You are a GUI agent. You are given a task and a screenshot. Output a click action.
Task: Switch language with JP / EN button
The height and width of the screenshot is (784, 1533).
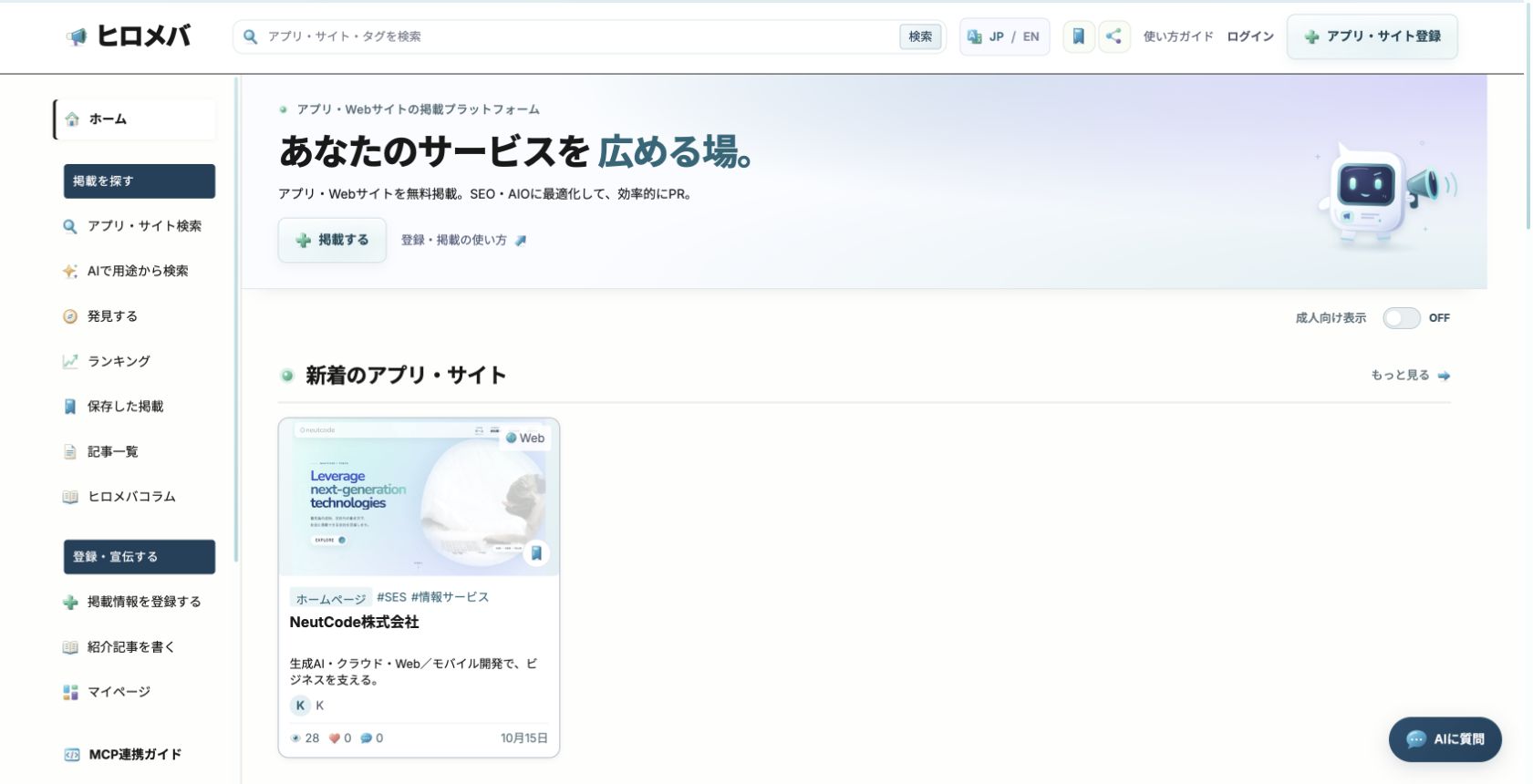coord(1004,36)
